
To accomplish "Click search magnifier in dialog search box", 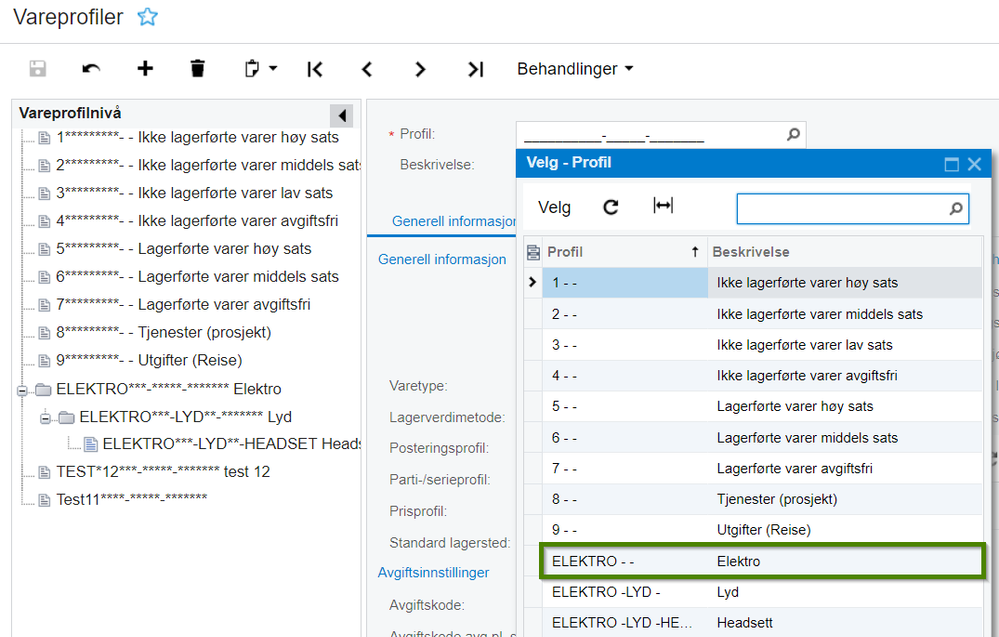I will [956, 208].
